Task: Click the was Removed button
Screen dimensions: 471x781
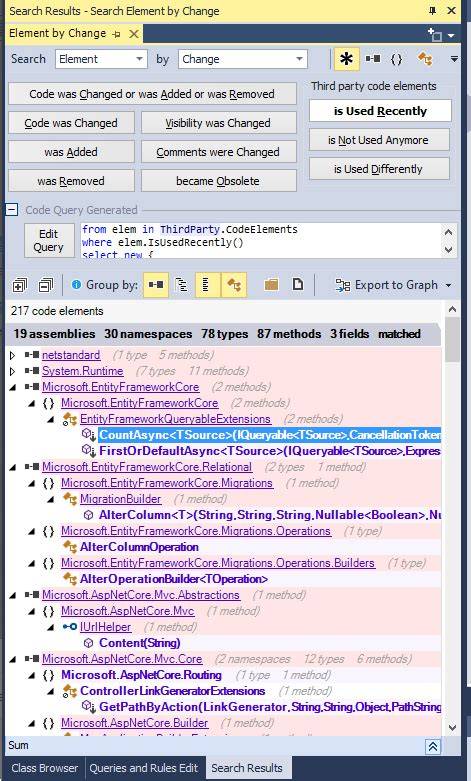Action: point(71,180)
